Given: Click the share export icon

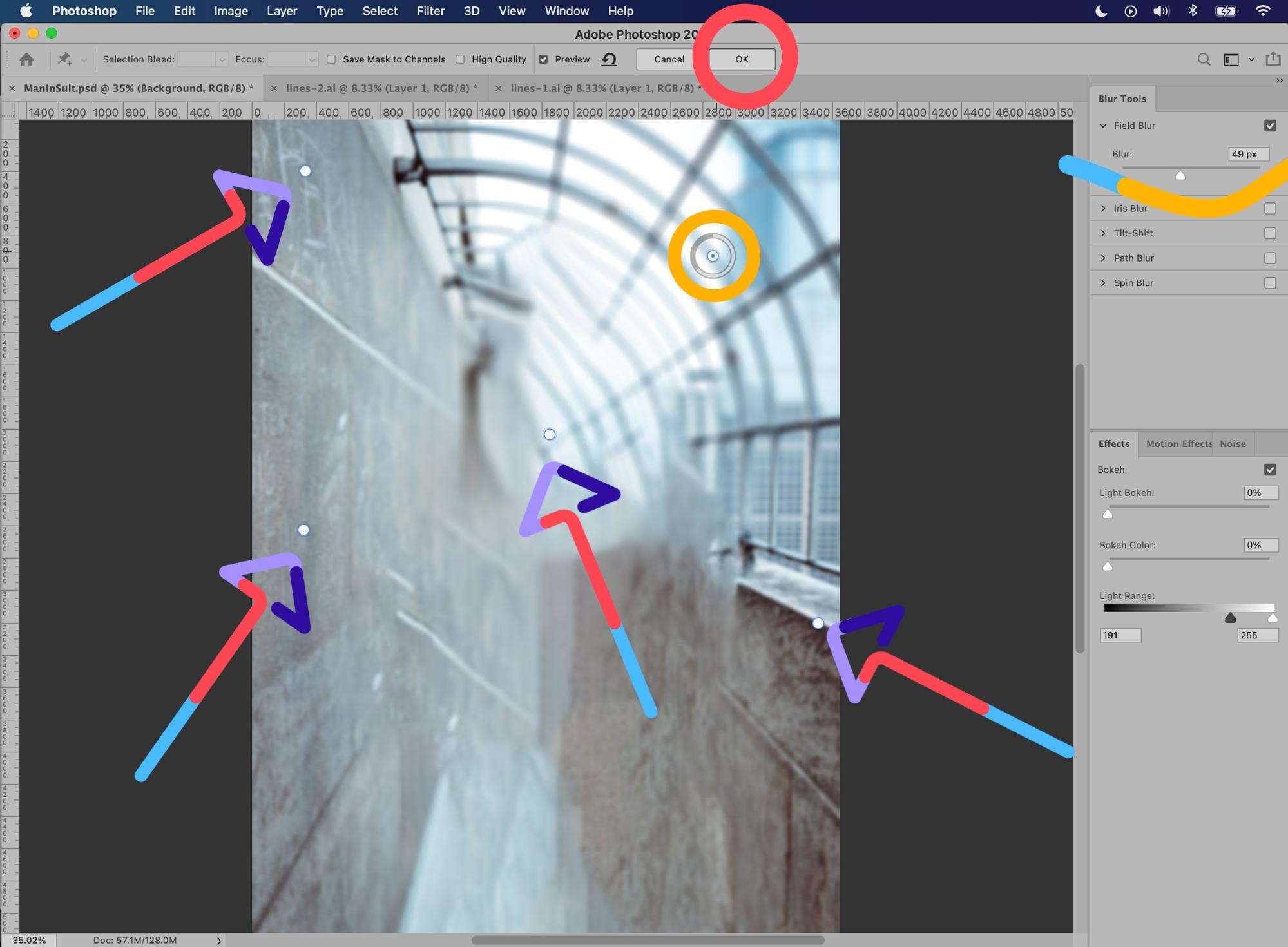Looking at the screenshot, I should [1273, 59].
